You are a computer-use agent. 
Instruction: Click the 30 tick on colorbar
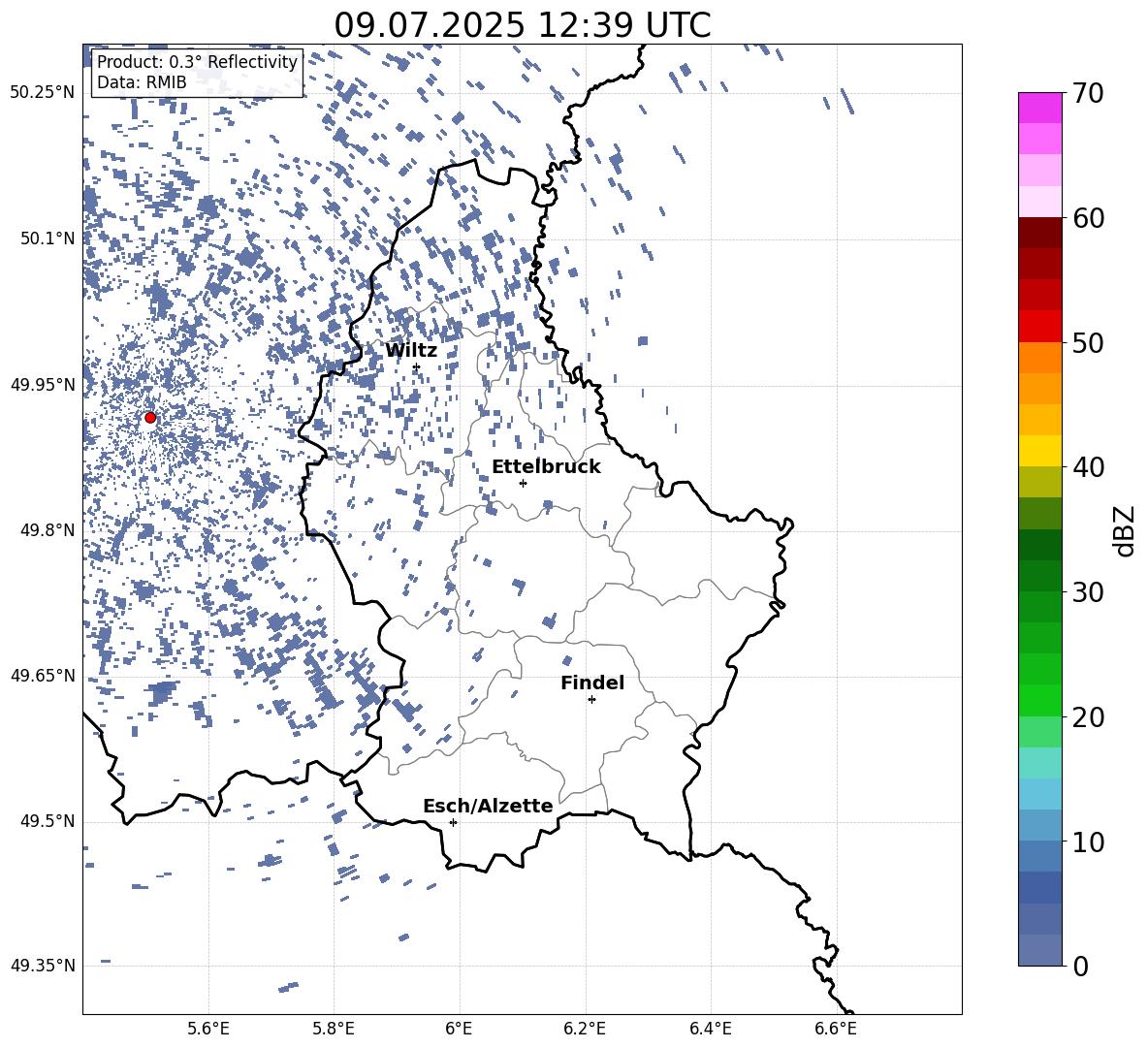point(1088,592)
